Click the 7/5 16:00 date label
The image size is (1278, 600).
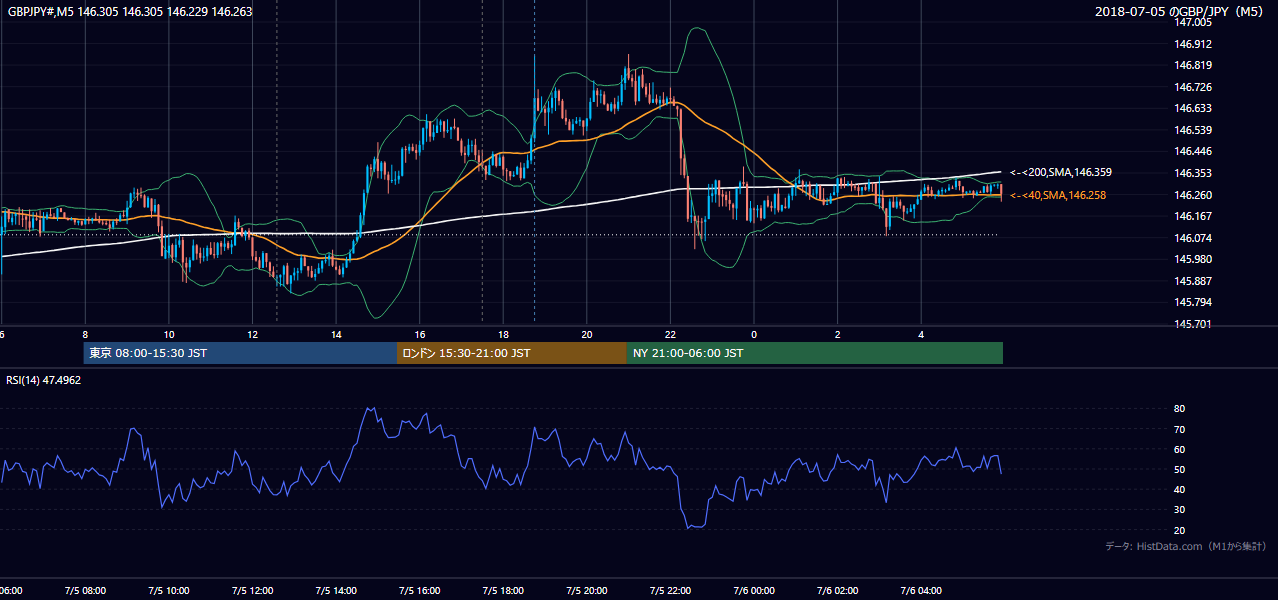(x=420, y=590)
